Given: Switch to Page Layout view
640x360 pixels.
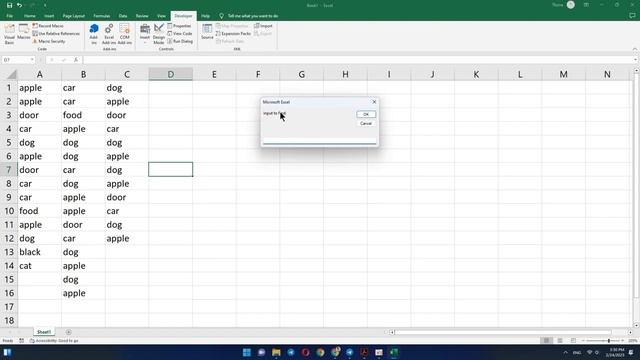Looking at the screenshot, I should click(x=560, y=340).
